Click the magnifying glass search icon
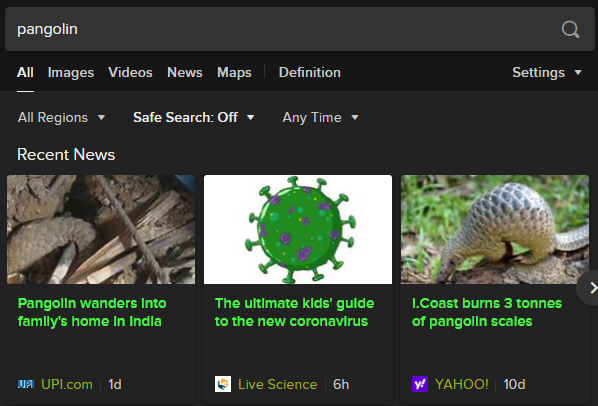The image size is (598, 406). (x=571, y=29)
